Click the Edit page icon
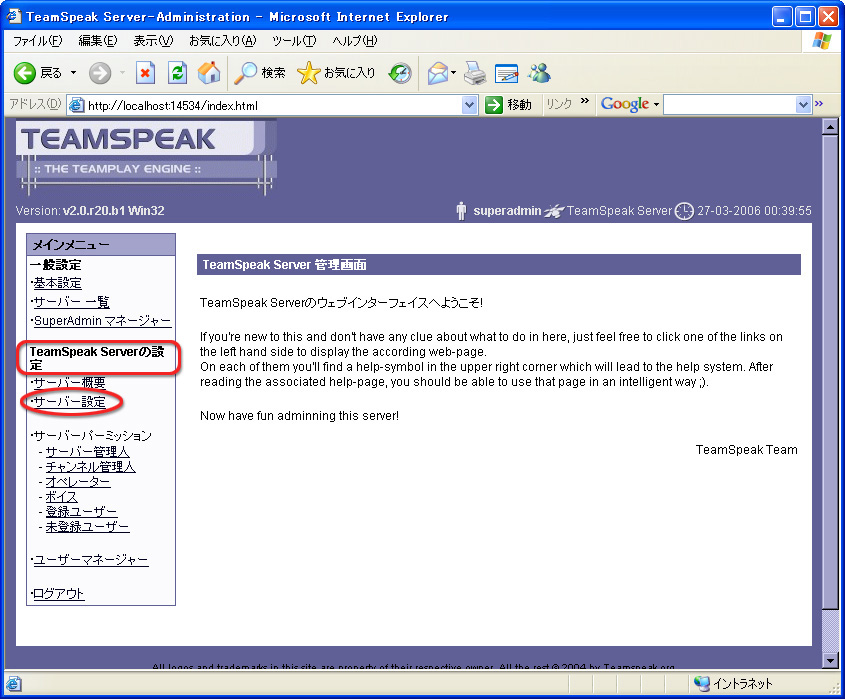The image size is (845, 699). coord(507,73)
